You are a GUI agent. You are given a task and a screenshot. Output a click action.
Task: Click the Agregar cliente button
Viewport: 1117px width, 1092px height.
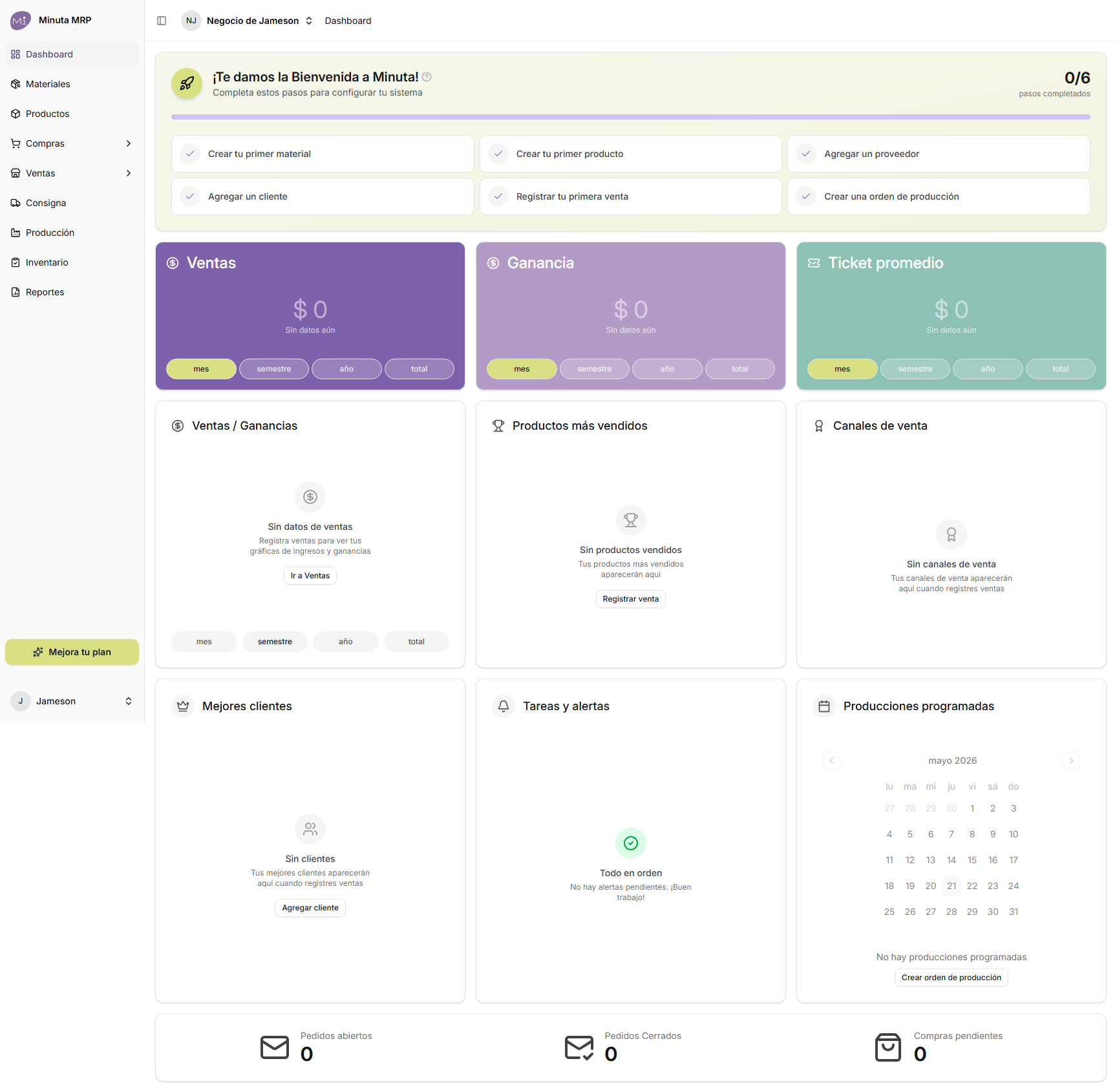coord(310,908)
